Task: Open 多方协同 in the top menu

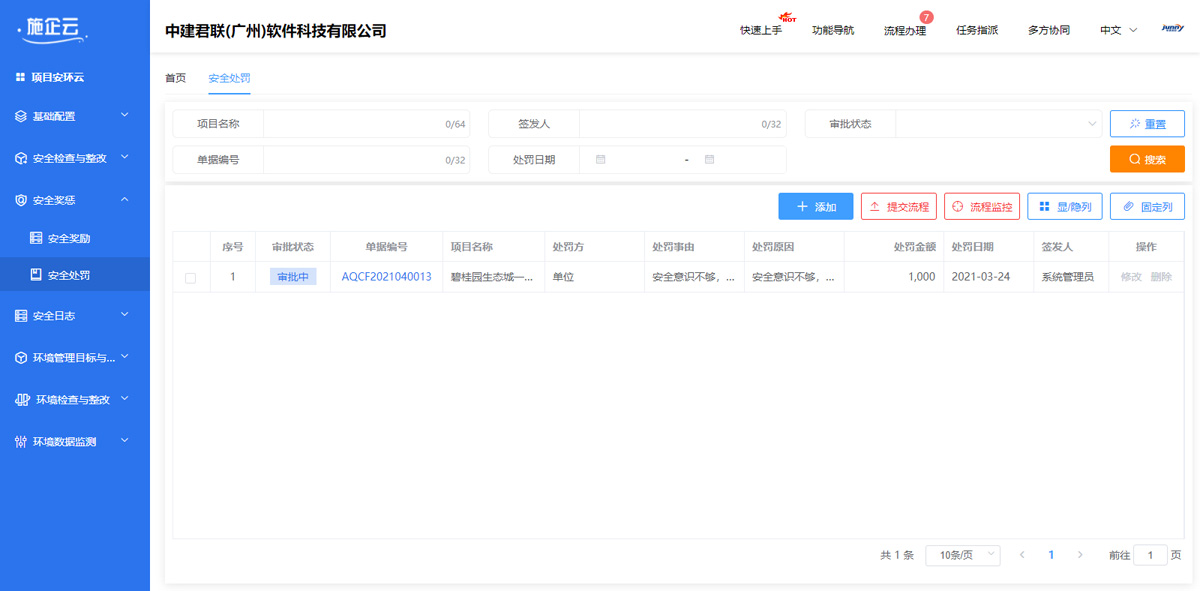Action: 1049,30
